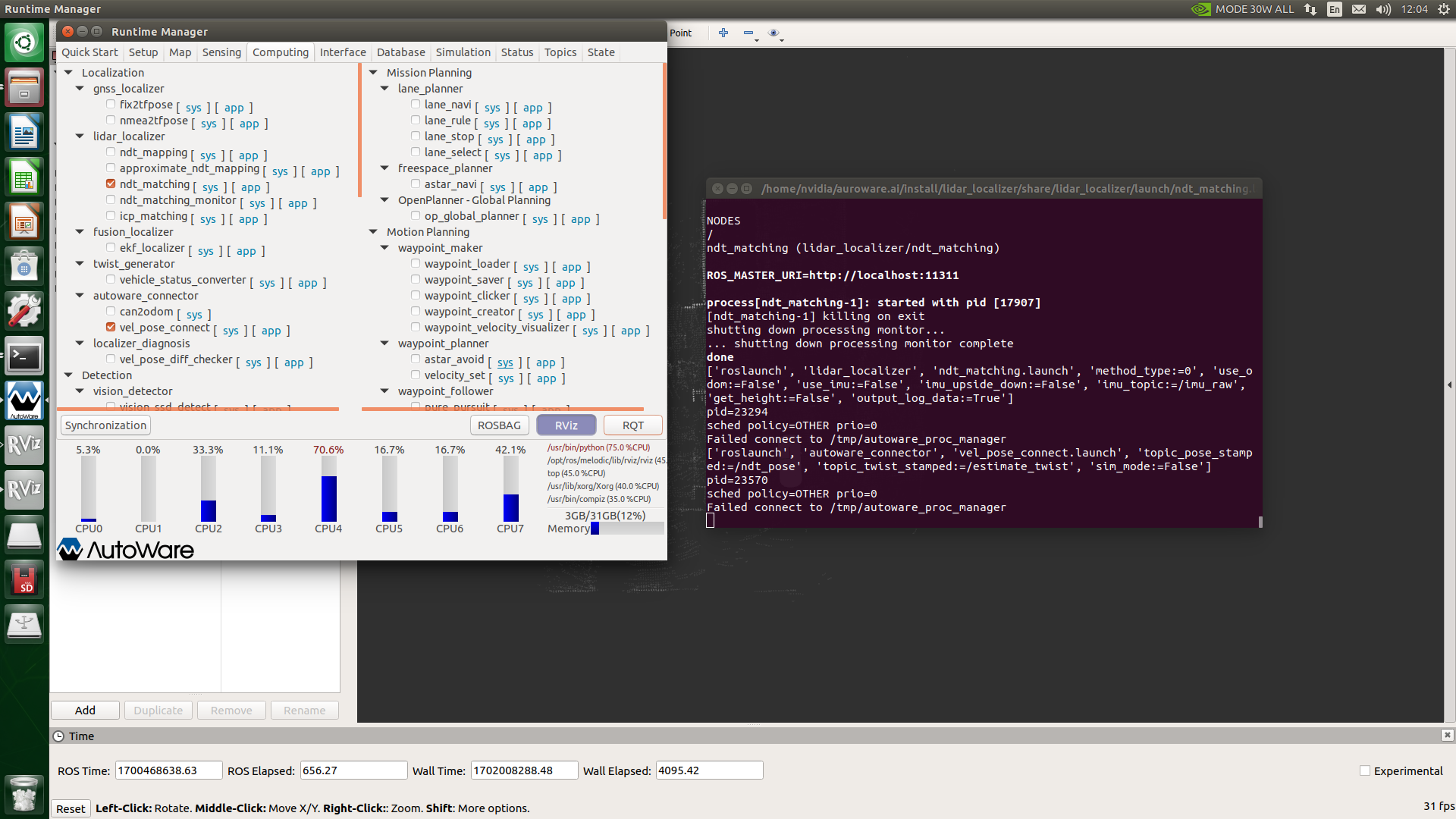Collapse the Localization tree section
This screenshot has width=1456, height=819.
click(68, 72)
